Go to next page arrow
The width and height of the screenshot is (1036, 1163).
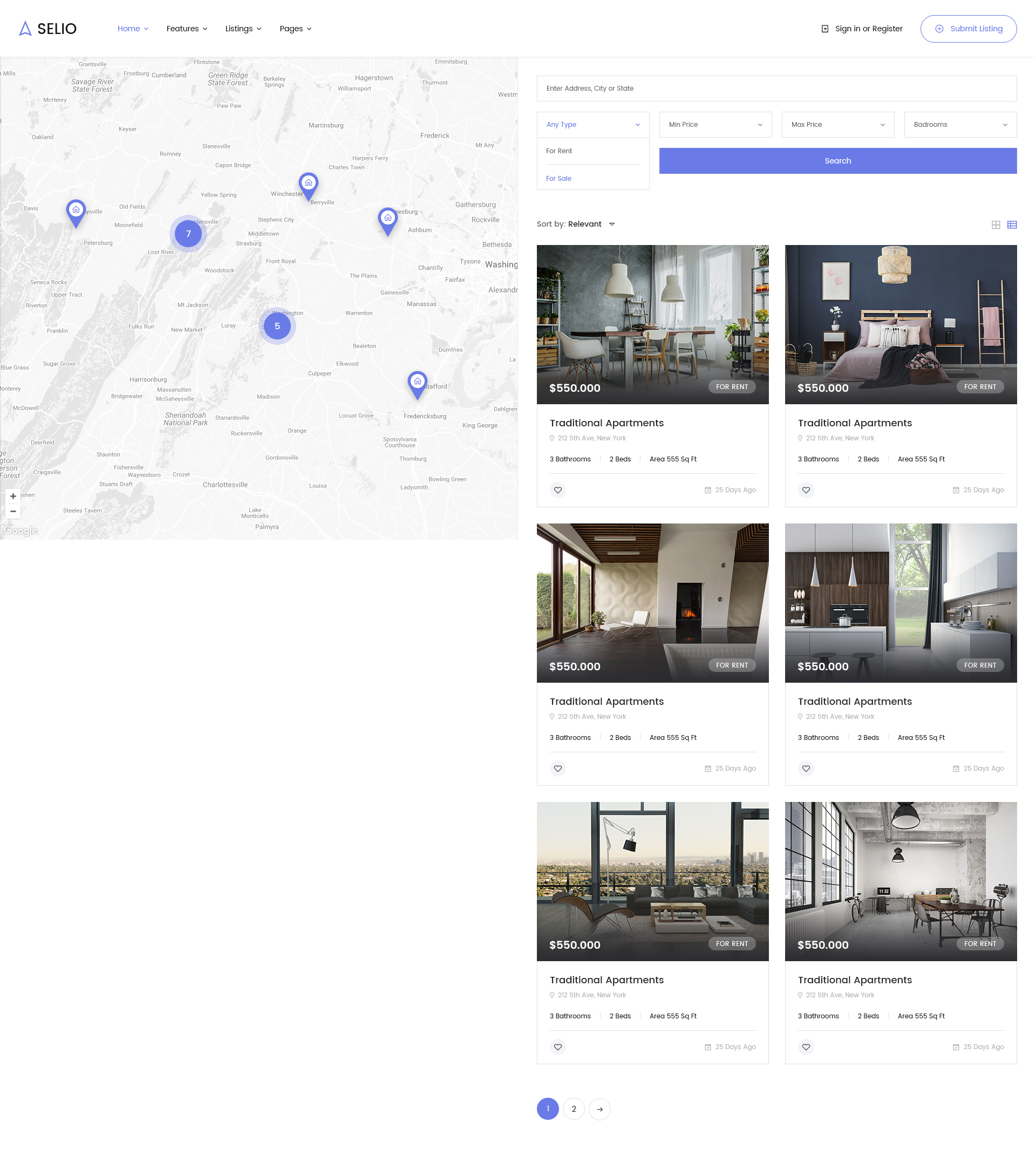[x=599, y=1109]
